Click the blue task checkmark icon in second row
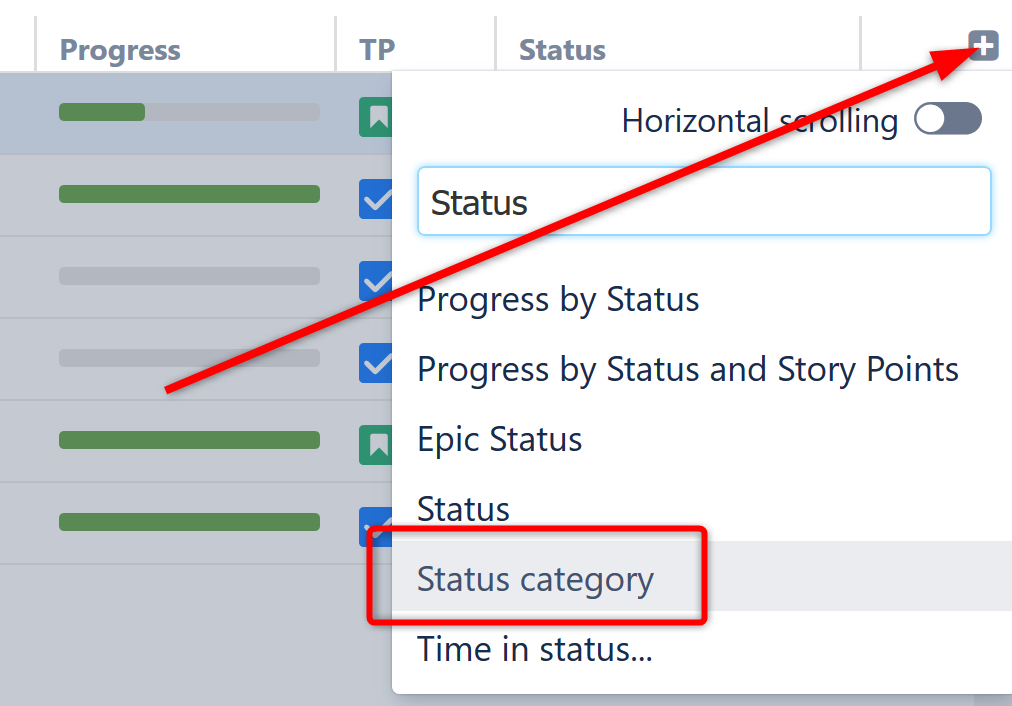Image resolution: width=1012 pixels, height=706 pixels. point(376,200)
